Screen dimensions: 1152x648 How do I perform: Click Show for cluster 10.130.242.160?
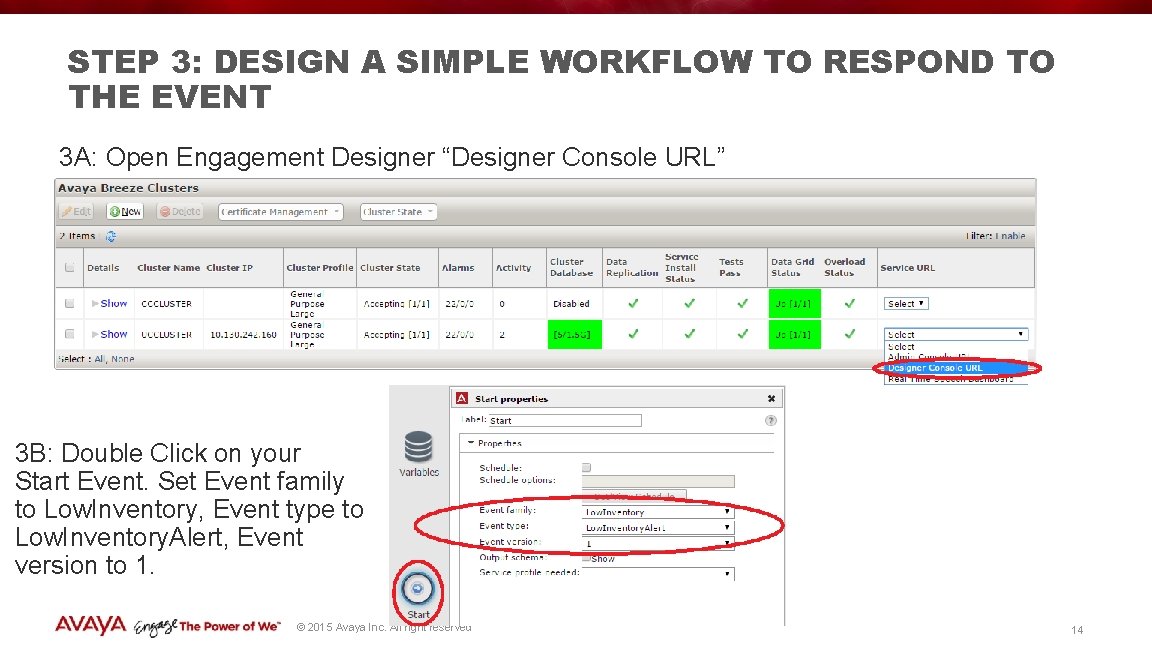pyautogui.click(x=113, y=334)
